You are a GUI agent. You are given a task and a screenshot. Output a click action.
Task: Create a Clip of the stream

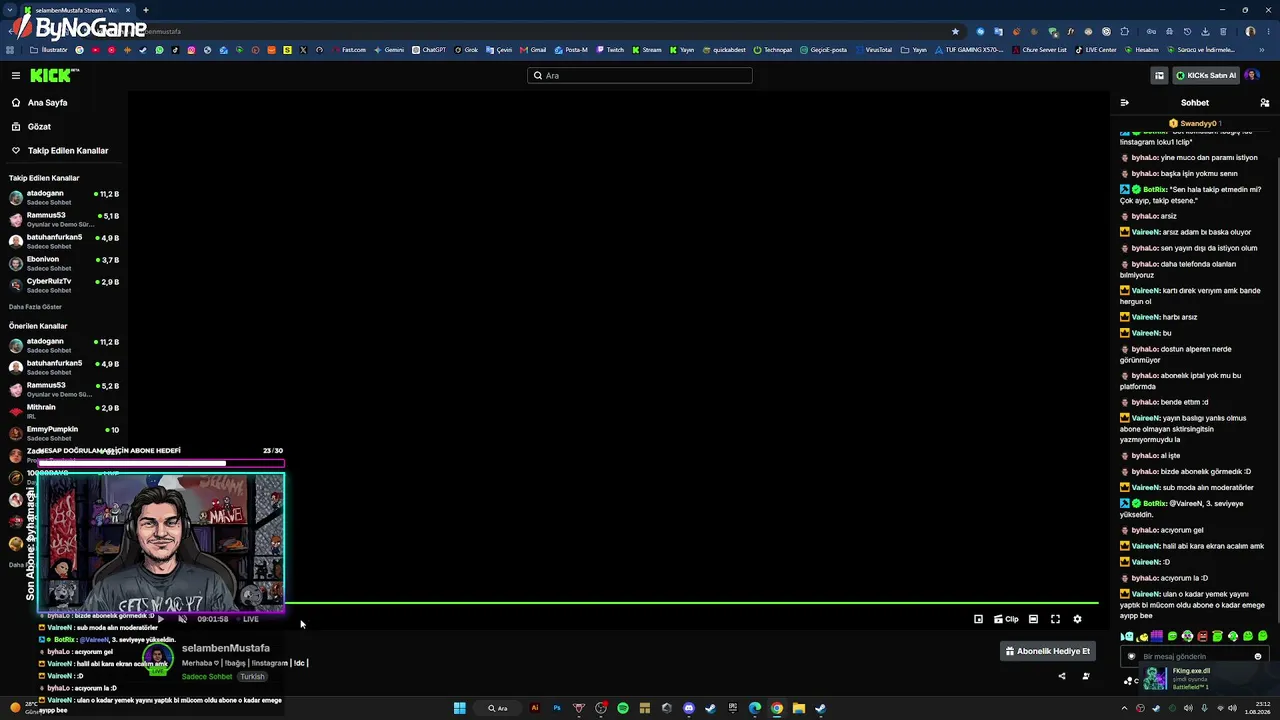coord(1006,619)
